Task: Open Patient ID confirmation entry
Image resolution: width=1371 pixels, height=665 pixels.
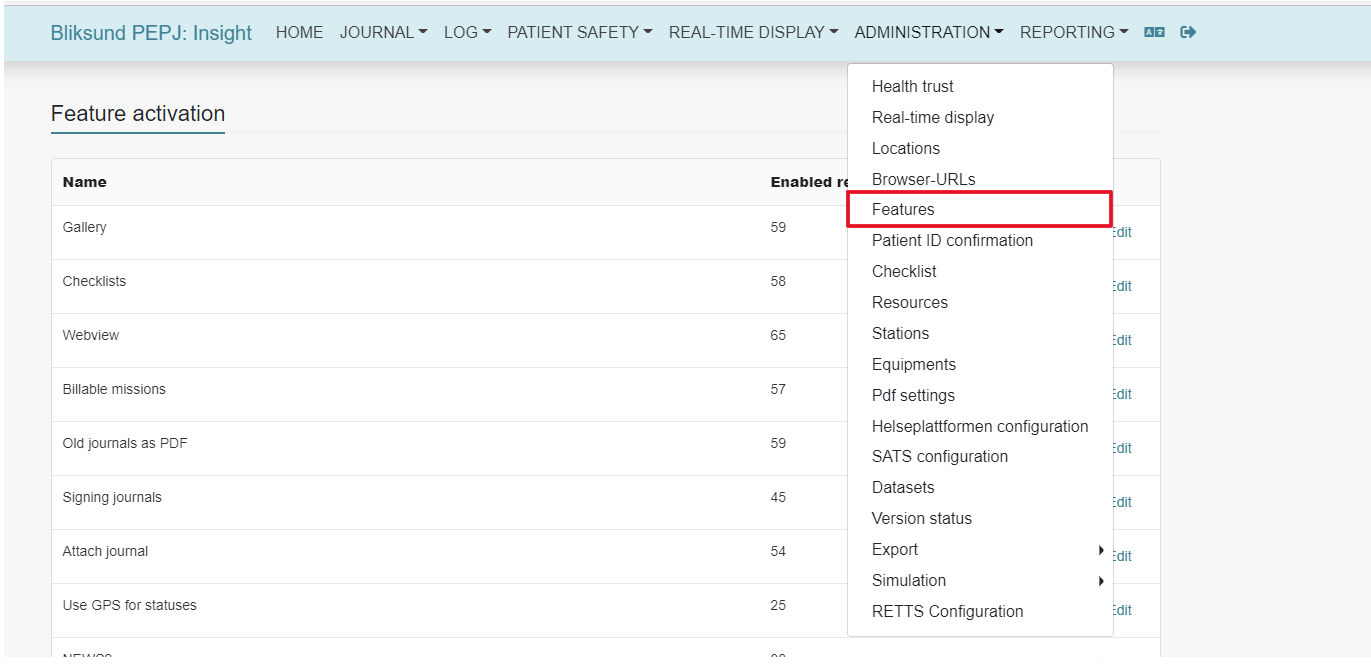Action: point(980,240)
